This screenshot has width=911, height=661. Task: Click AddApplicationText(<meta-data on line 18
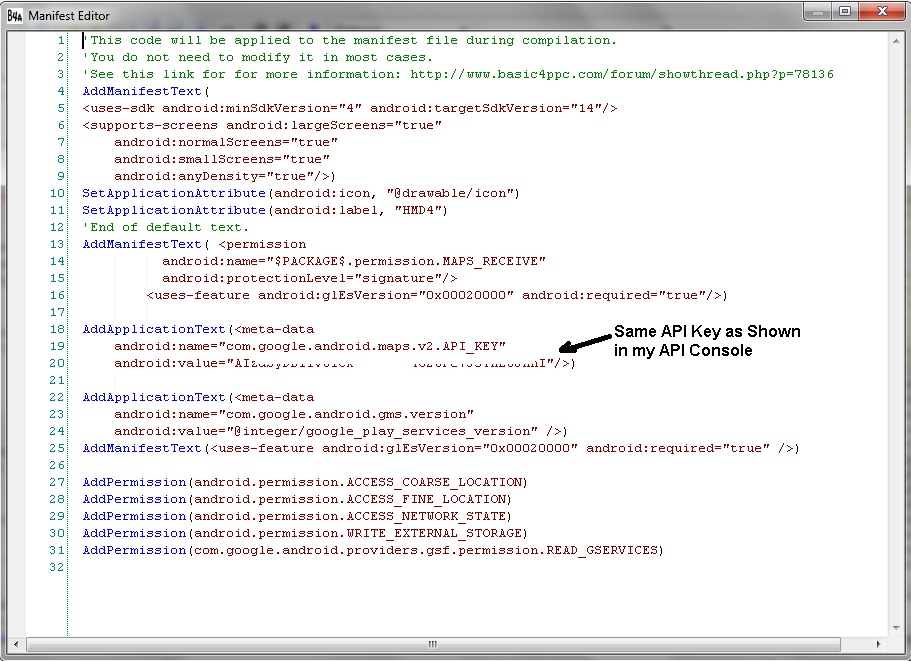coord(198,329)
